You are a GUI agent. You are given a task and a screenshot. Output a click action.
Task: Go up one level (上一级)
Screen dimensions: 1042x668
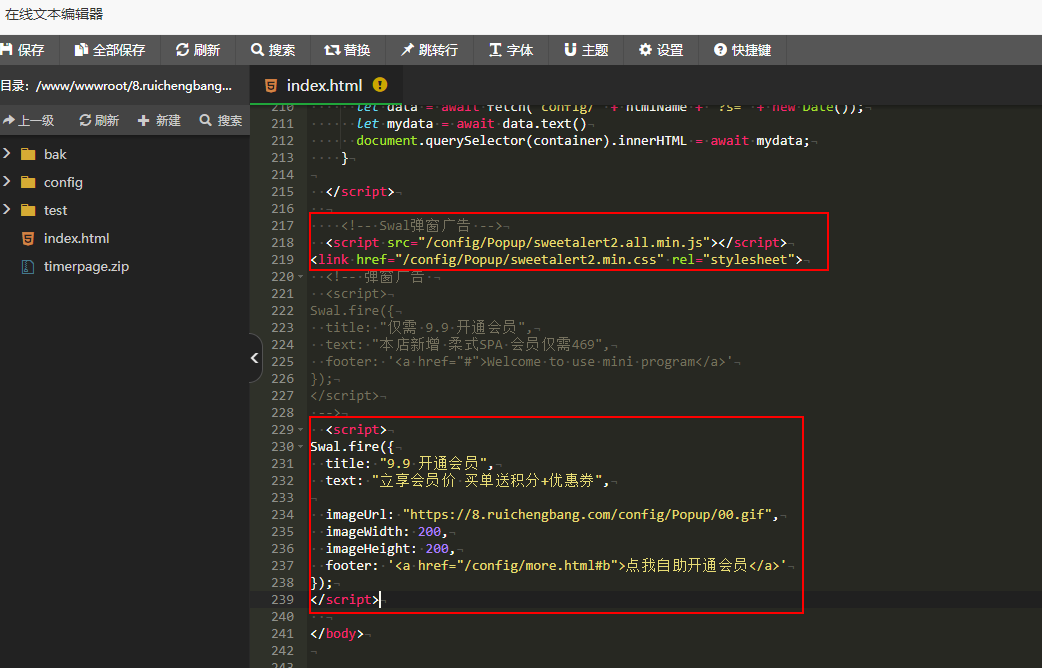[x=28, y=120]
